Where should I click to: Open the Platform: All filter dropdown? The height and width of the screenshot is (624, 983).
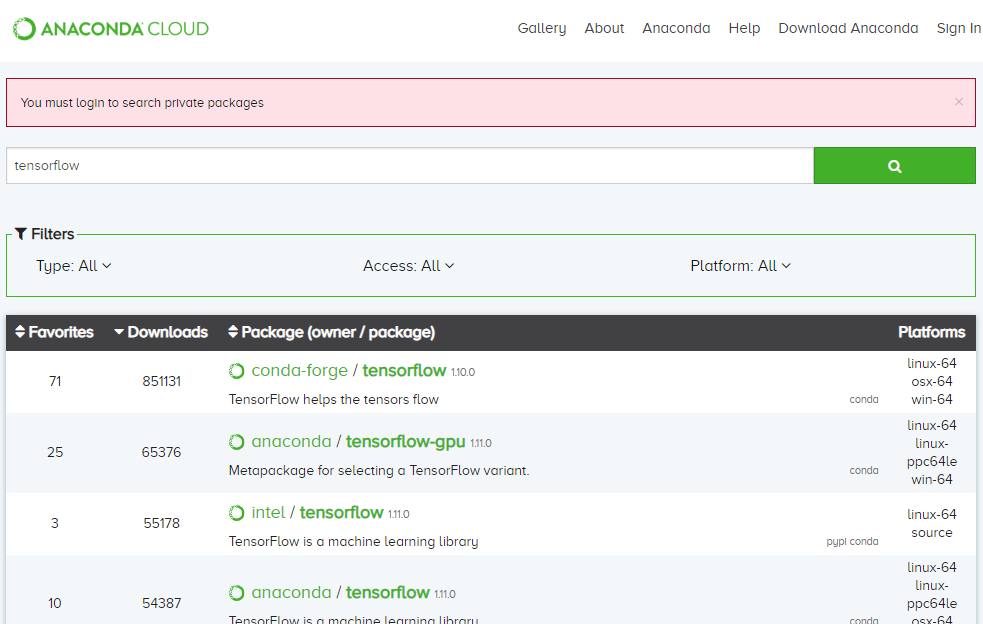coord(740,266)
